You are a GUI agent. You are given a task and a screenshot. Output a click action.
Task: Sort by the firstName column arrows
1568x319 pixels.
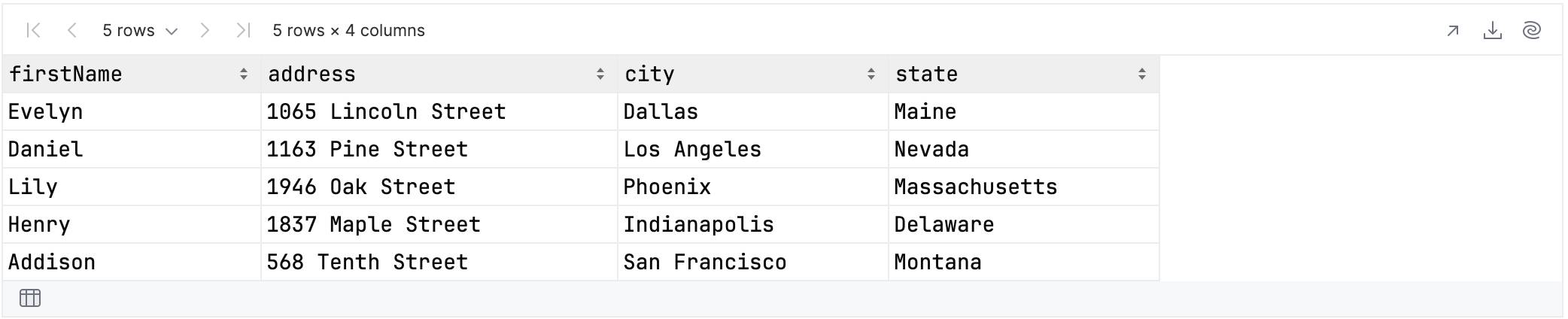[244, 74]
